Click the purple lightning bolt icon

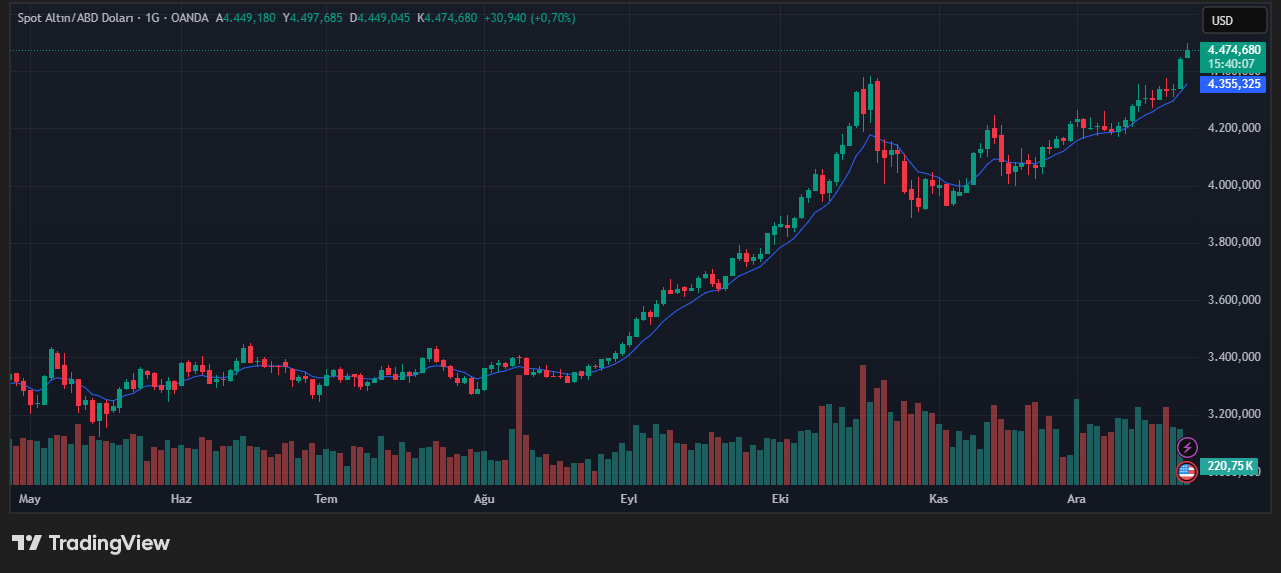click(x=1187, y=447)
